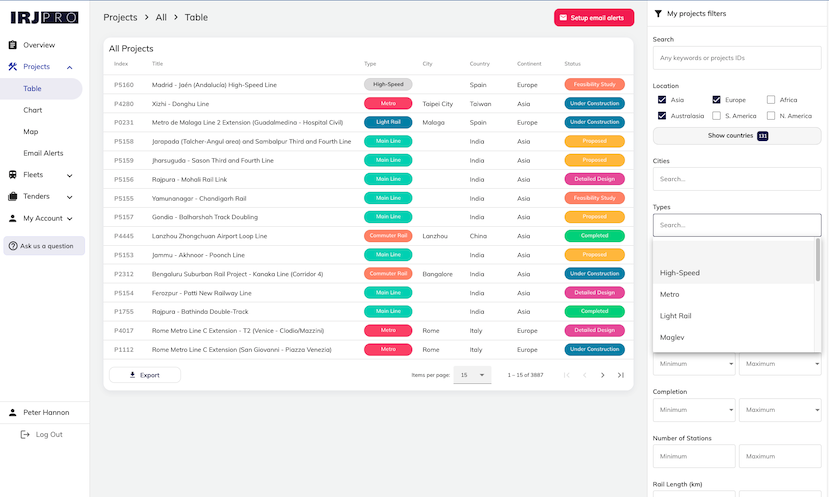
Task: Open the Completion Minimum dropdown
Action: click(693, 410)
